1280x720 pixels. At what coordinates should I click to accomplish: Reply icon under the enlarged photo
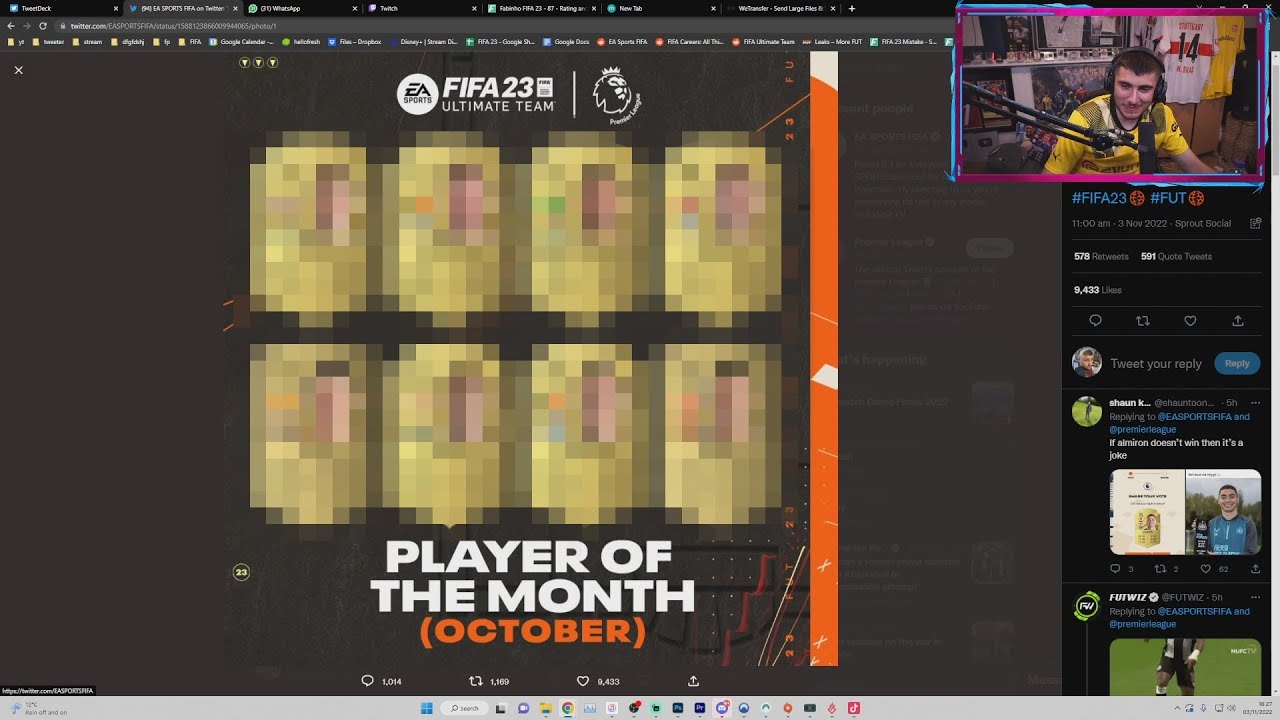pyautogui.click(x=367, y=681)
